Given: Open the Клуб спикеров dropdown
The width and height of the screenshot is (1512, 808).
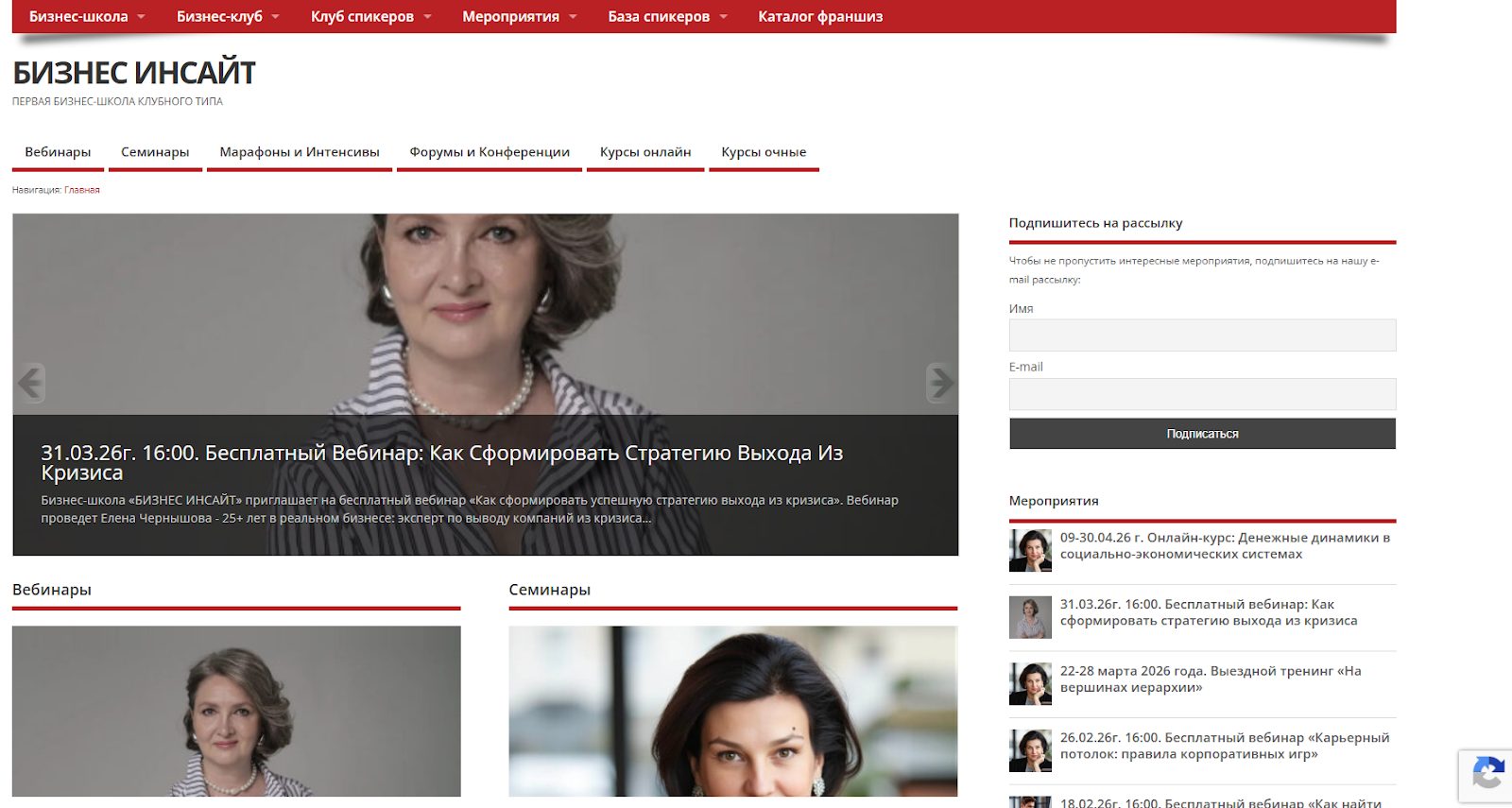Looking at the screenshot, I should tap(370, 16).
